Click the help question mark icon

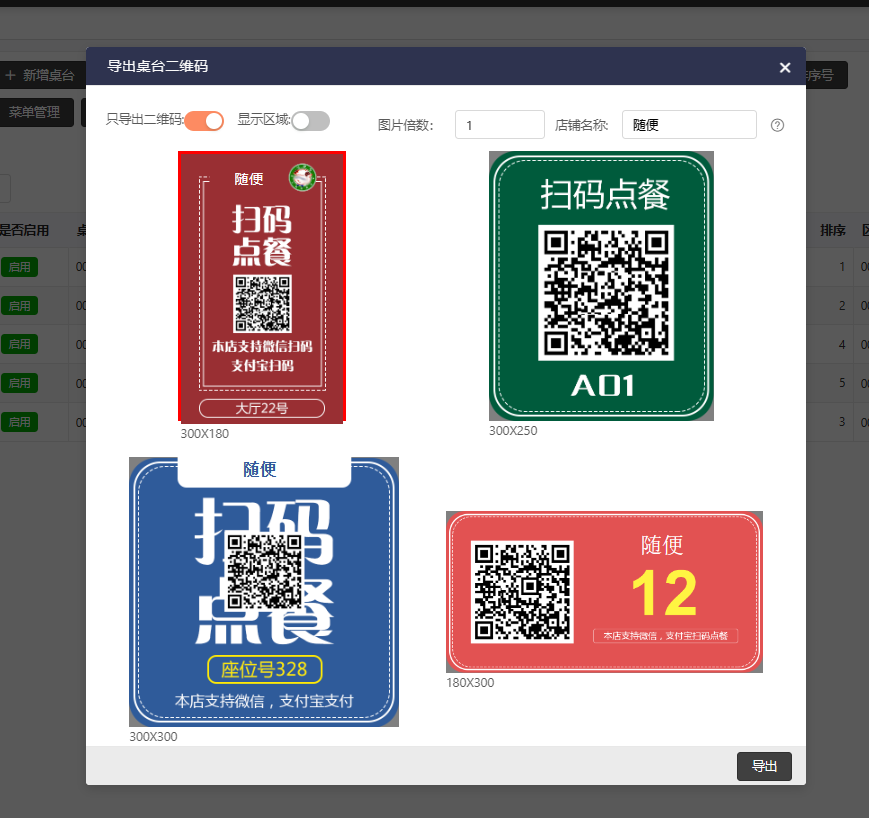point(777,125)
